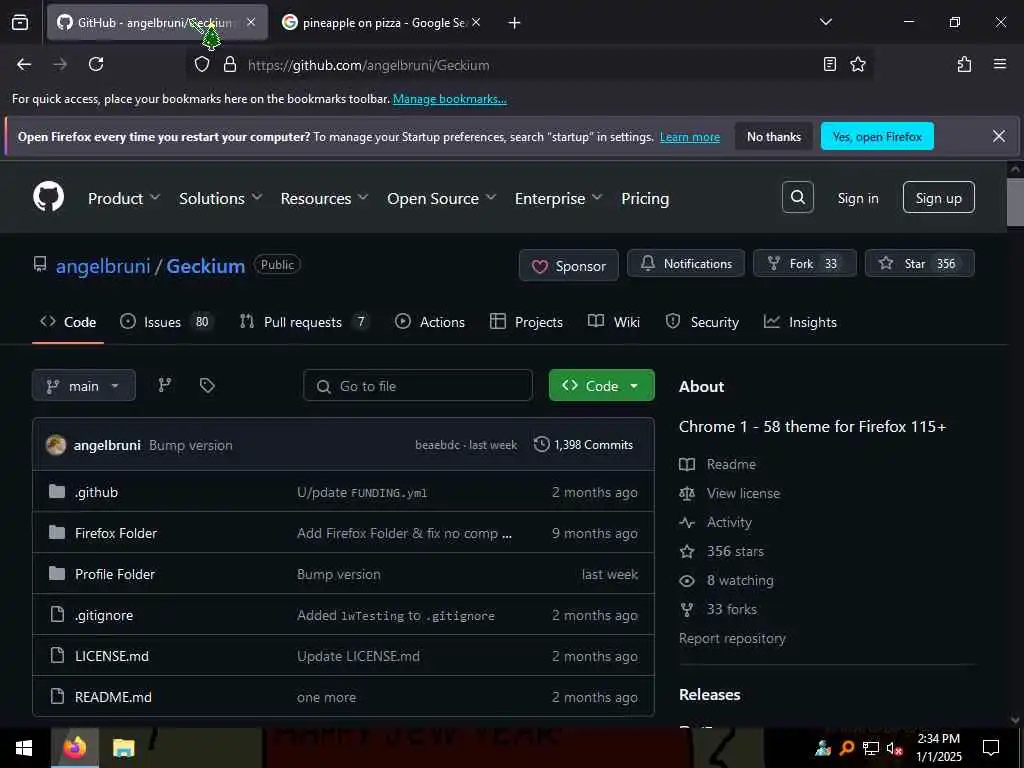Image resolution: width=1024 pixels, height=768 pixels.
Task: Open the Profile Folder directory
Action: pyautogui.click(x=114, y=573)
